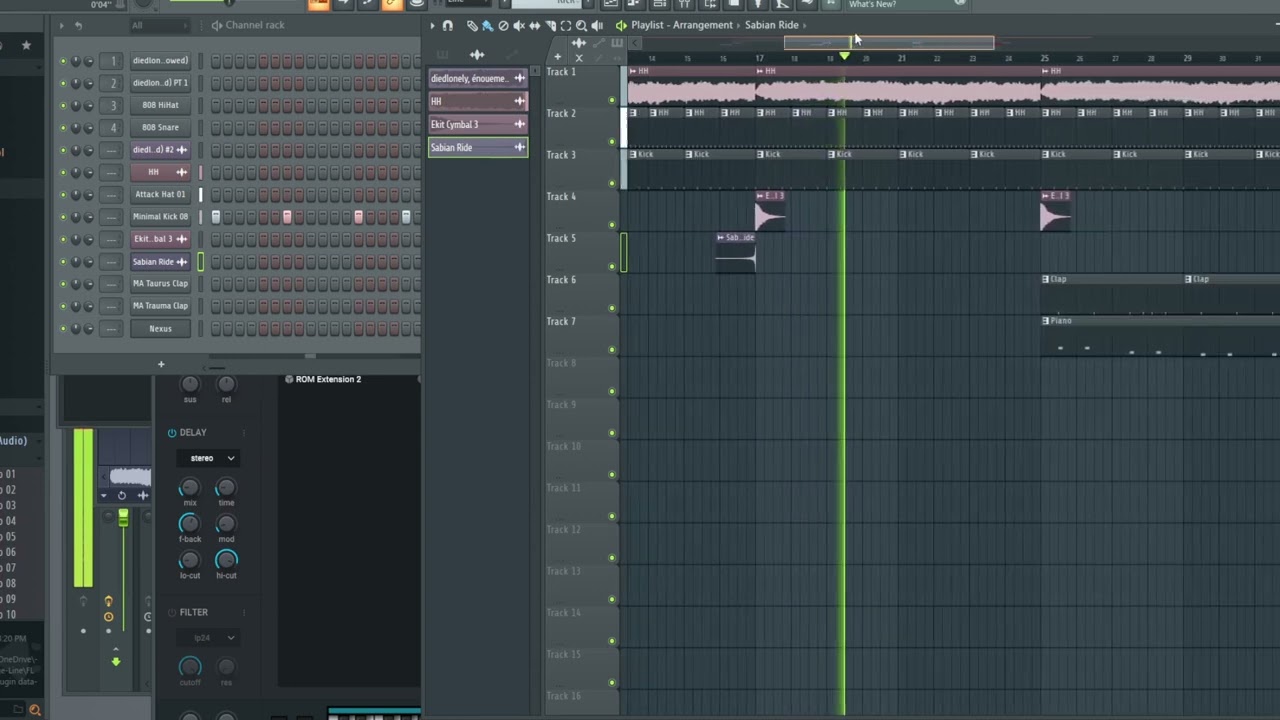
Task: Mute Track 5 using its green dot
Action: pyautogui.click(x=612, y=267)
